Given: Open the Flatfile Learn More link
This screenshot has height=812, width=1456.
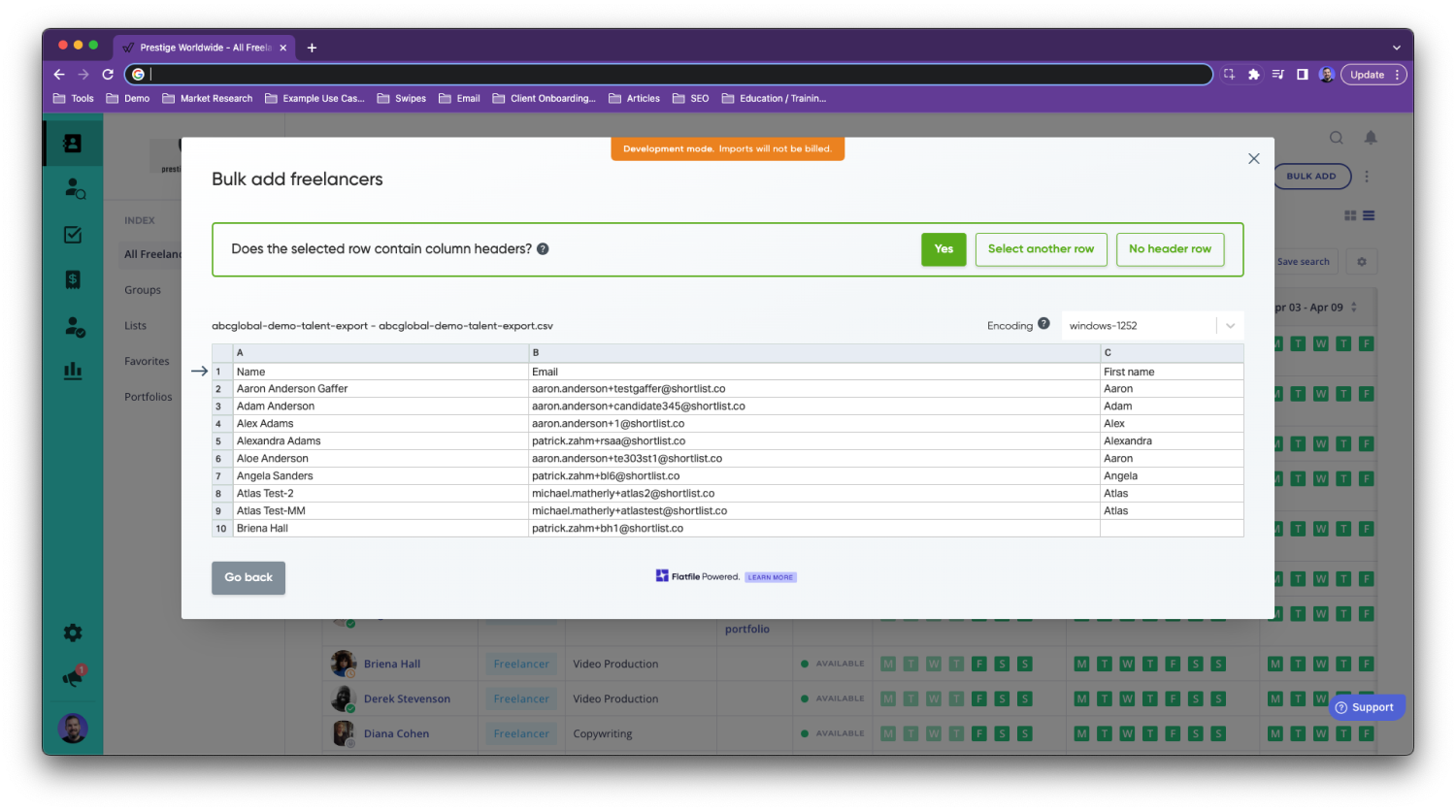Looking at the screenshot, I should [771, 577].
